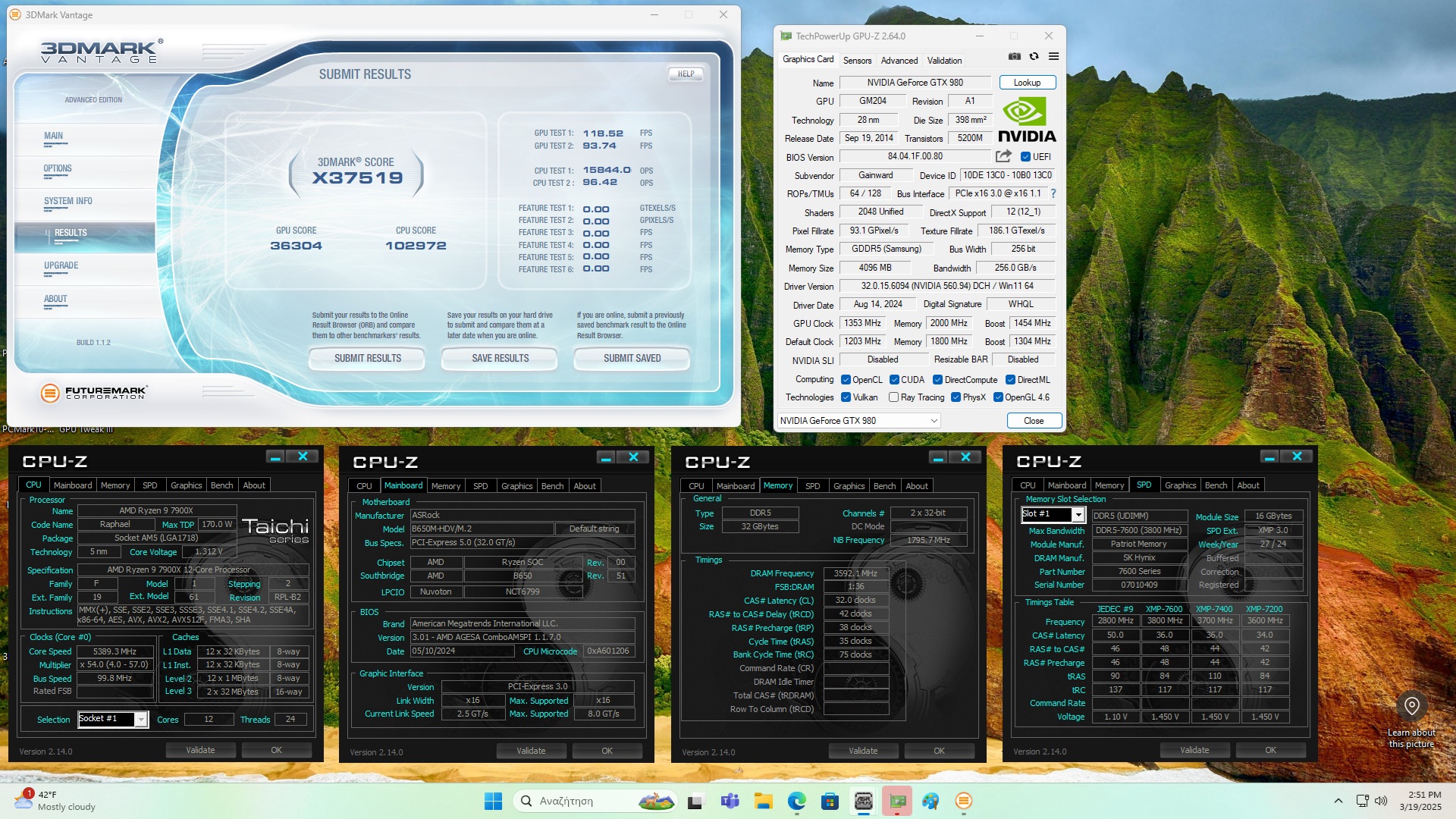Toggle the OpenGL 4.6 checkbox
The image size is (1456, 819).
pyautogui.click(x=998, y=397)
